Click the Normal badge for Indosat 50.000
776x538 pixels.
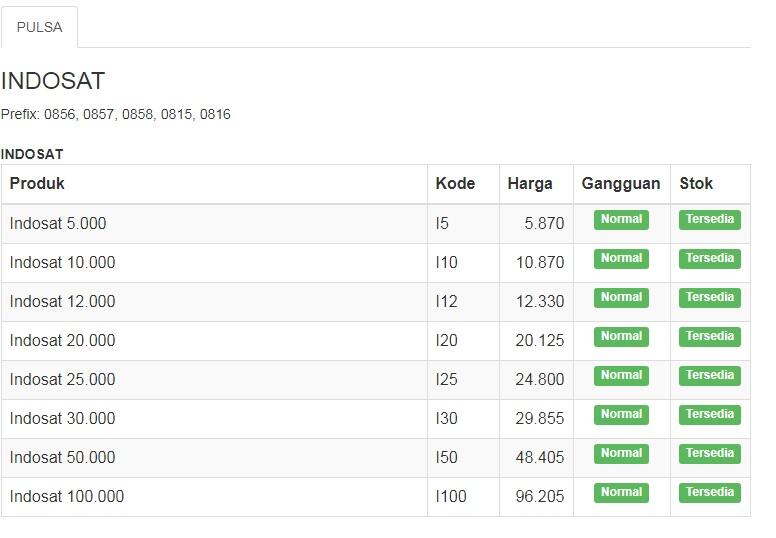coord(622,454)
